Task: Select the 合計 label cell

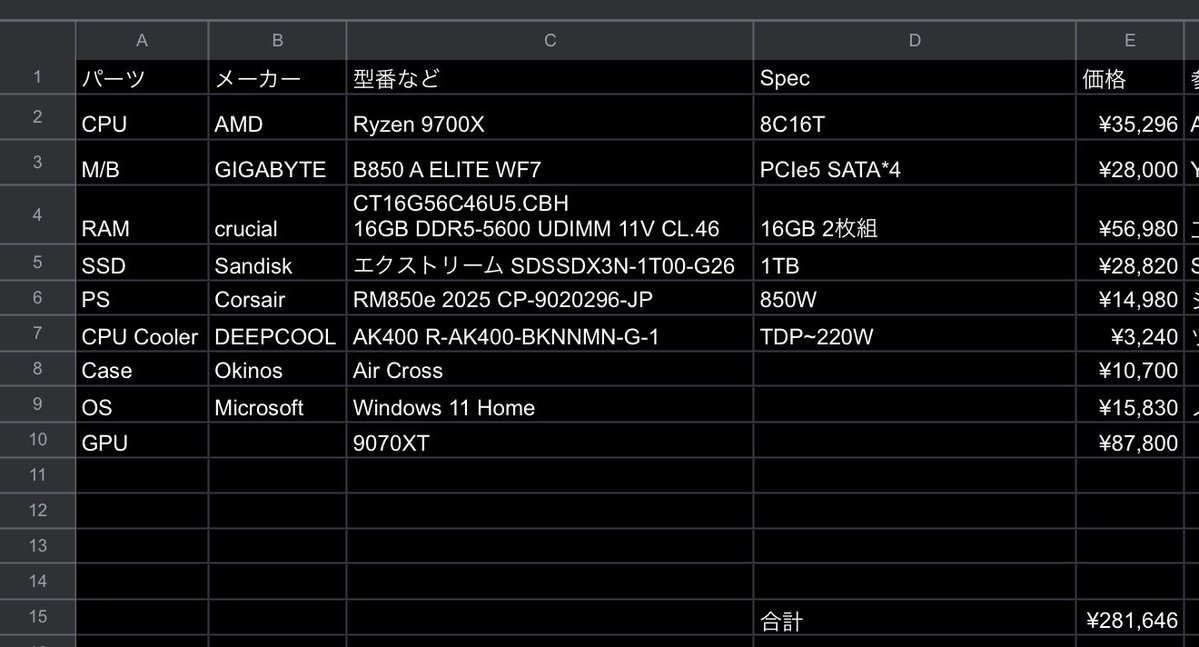Action: (915, 617)
